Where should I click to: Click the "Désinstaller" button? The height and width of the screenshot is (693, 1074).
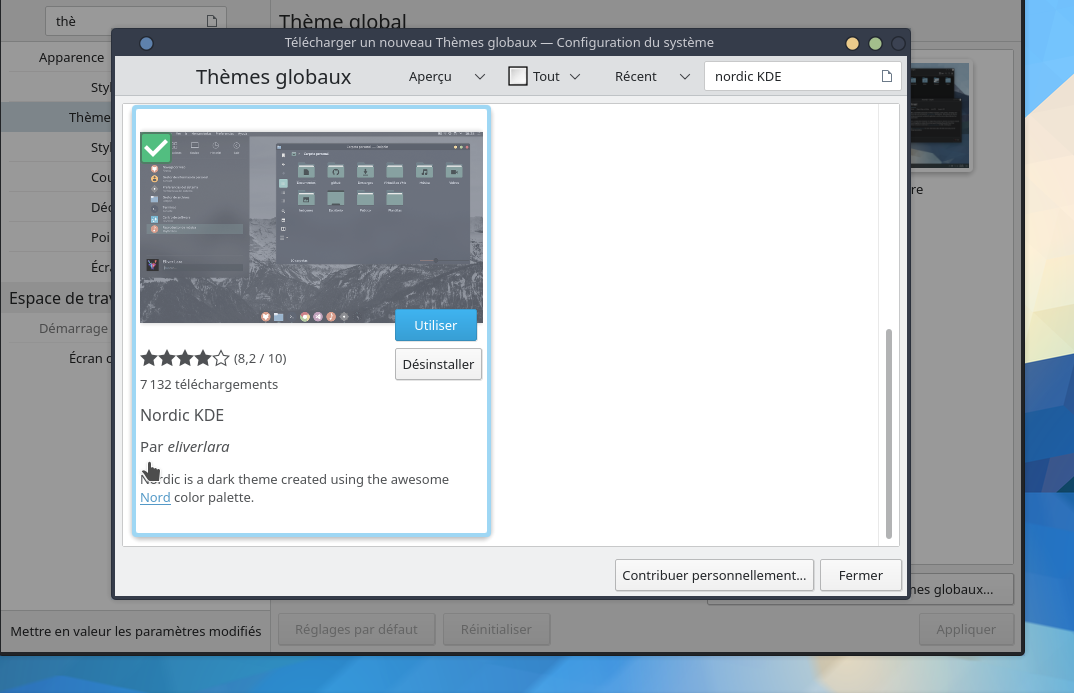(438, 364)
